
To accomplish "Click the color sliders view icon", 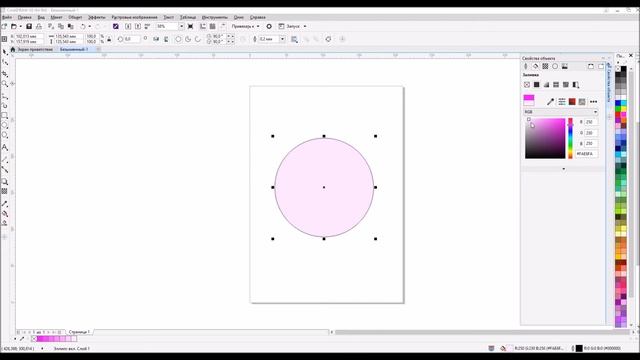I will pos(562,101).
